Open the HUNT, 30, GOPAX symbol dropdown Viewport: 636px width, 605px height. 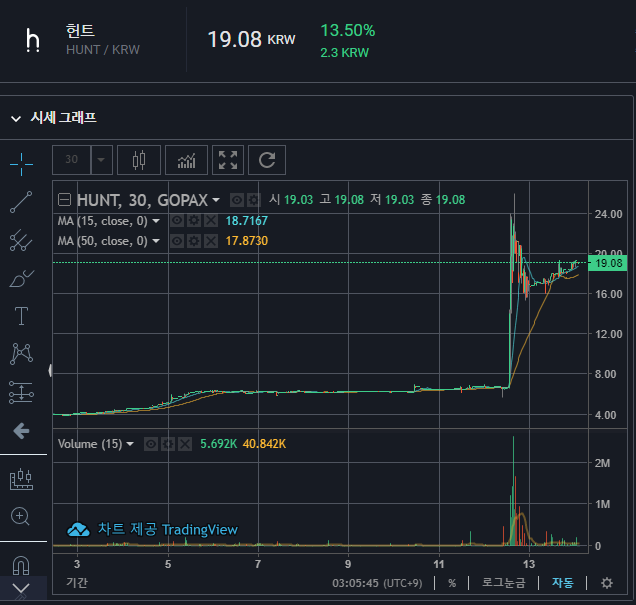(216, 200)
